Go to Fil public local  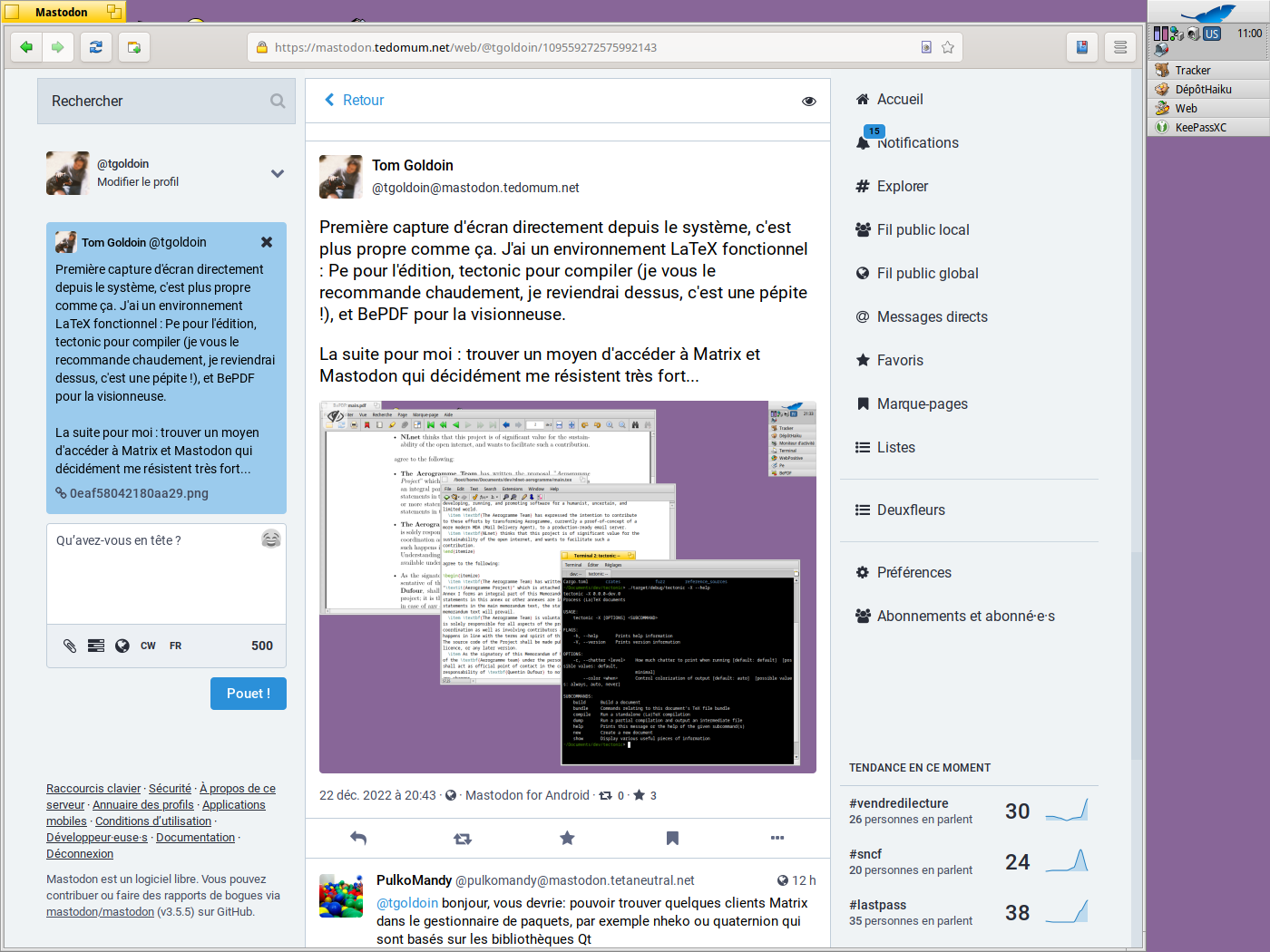pyautogui.click(x=923, y=230)
